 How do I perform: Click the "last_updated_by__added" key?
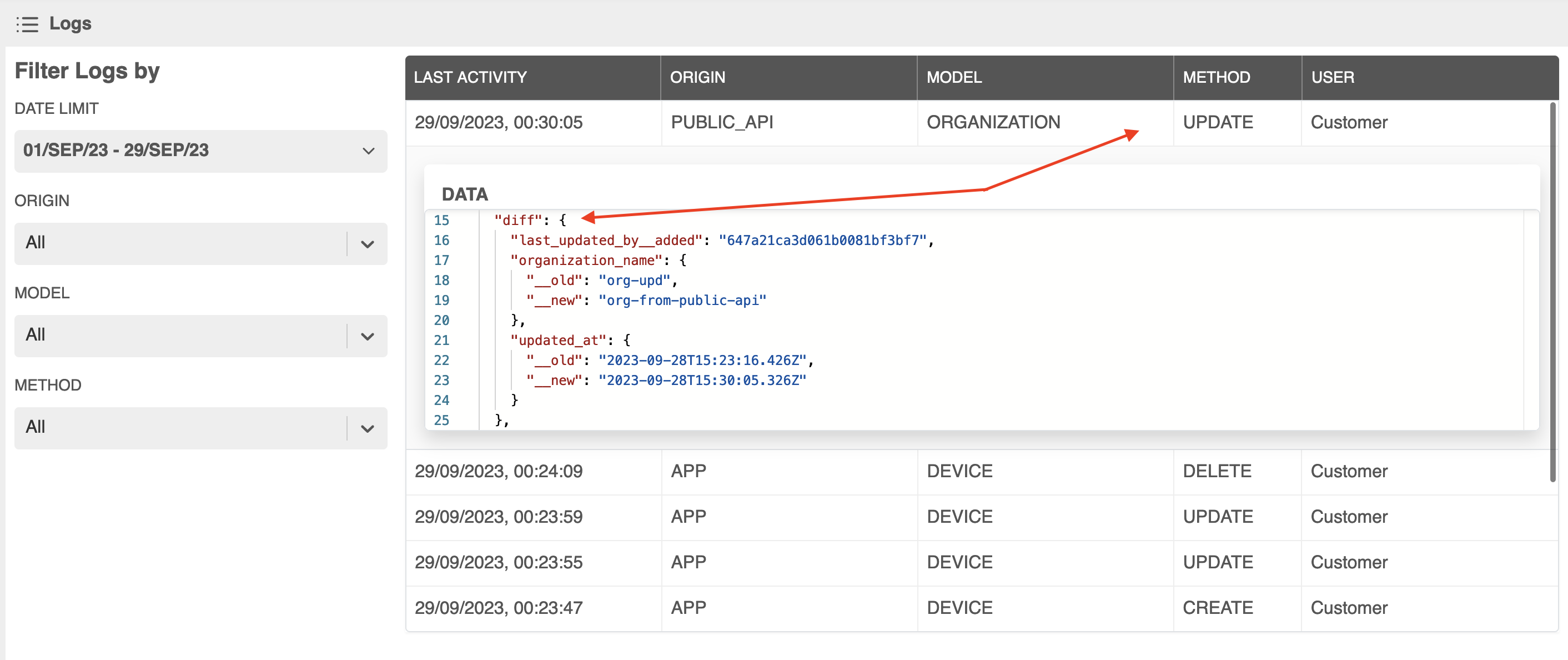[x=606, y=241]
